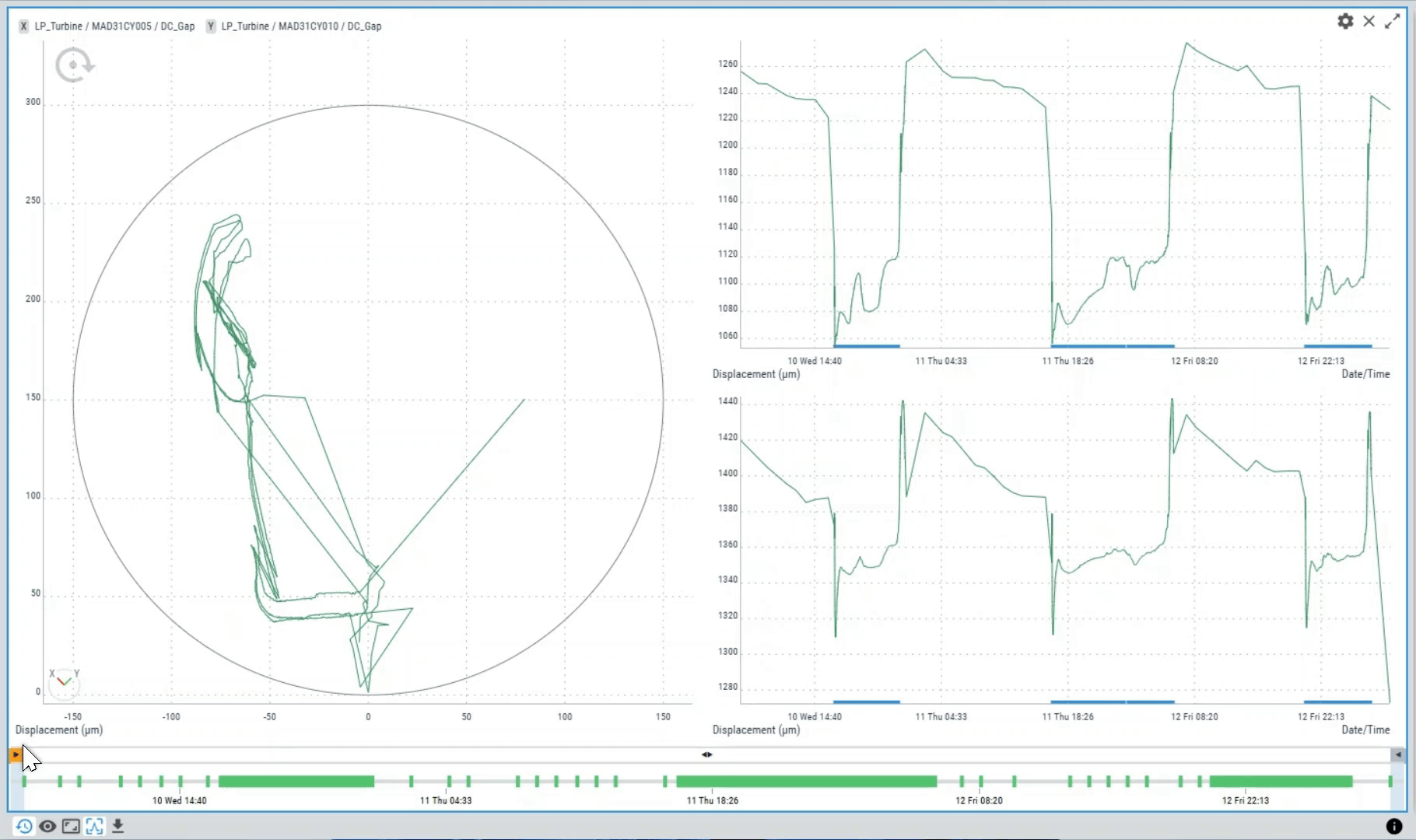Click the first blue range bar under top trend
This screenshot has height=840, width=1416.
point(867,346)
